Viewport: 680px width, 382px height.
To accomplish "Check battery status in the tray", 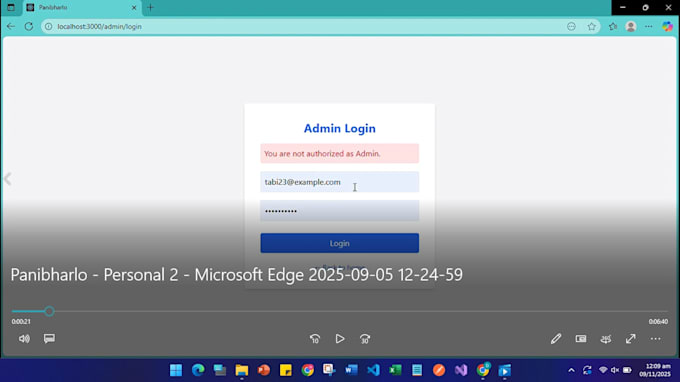I will point(628,370).
